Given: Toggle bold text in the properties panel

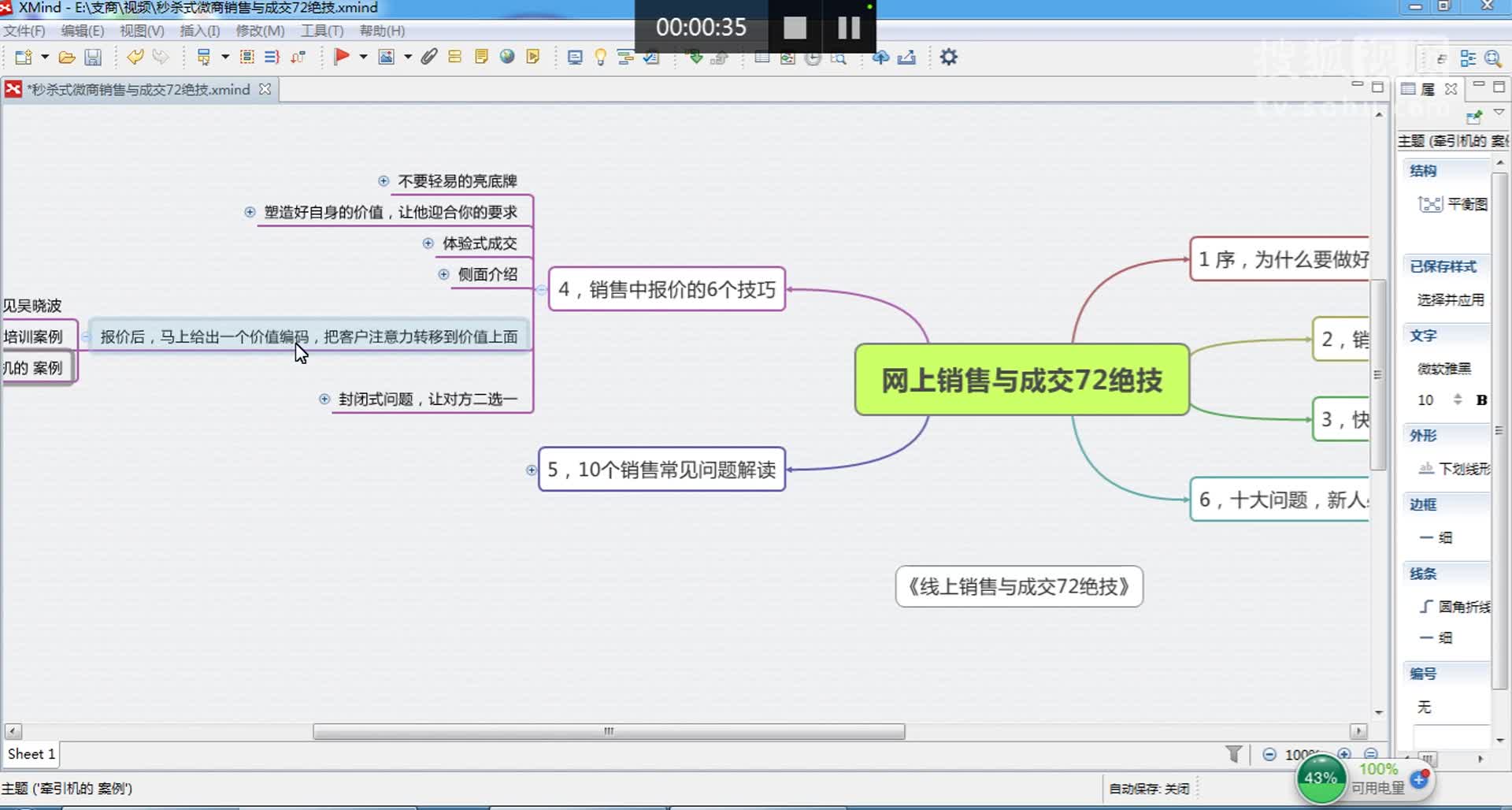Looking at the screenshot, I should click(1482, 400).
